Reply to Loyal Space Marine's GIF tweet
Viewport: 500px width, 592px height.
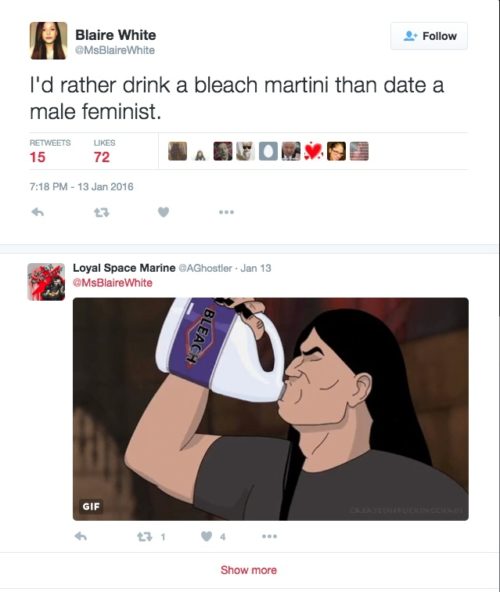pyautogui.click(x=81, y=536)
